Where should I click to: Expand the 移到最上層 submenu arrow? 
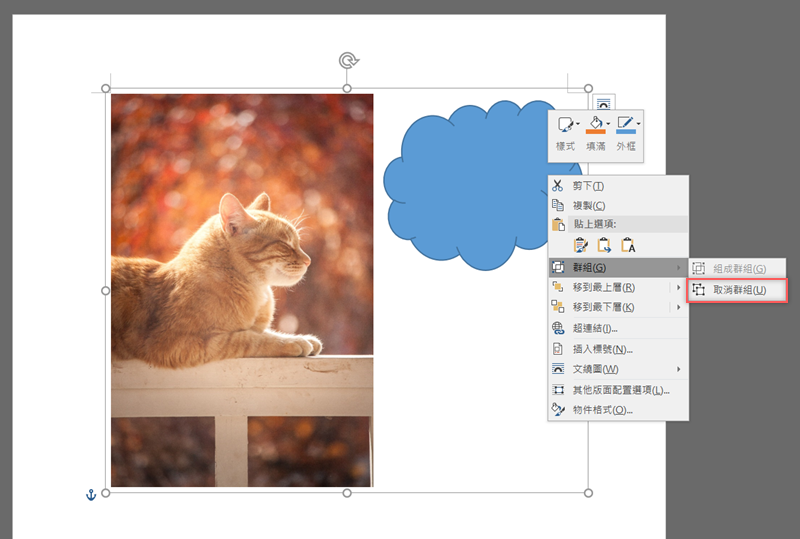(679, 288)
